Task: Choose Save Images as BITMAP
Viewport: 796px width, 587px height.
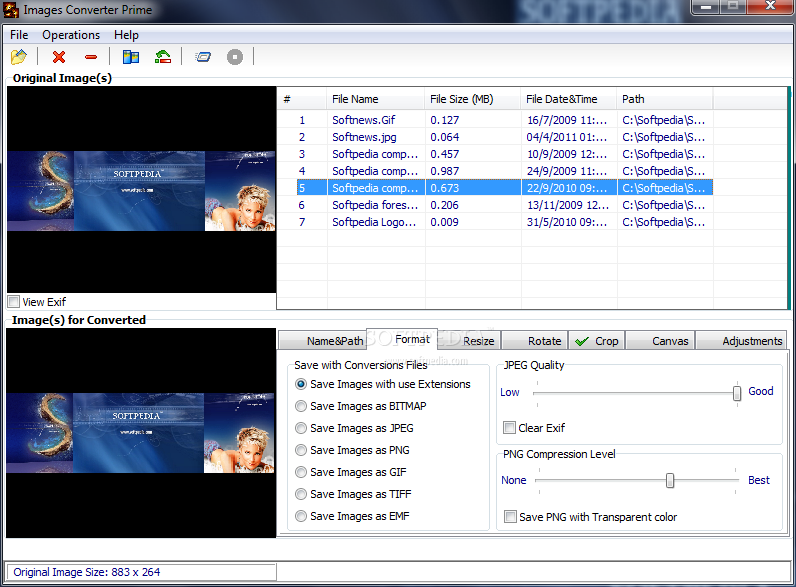Action: click(301, 406)
